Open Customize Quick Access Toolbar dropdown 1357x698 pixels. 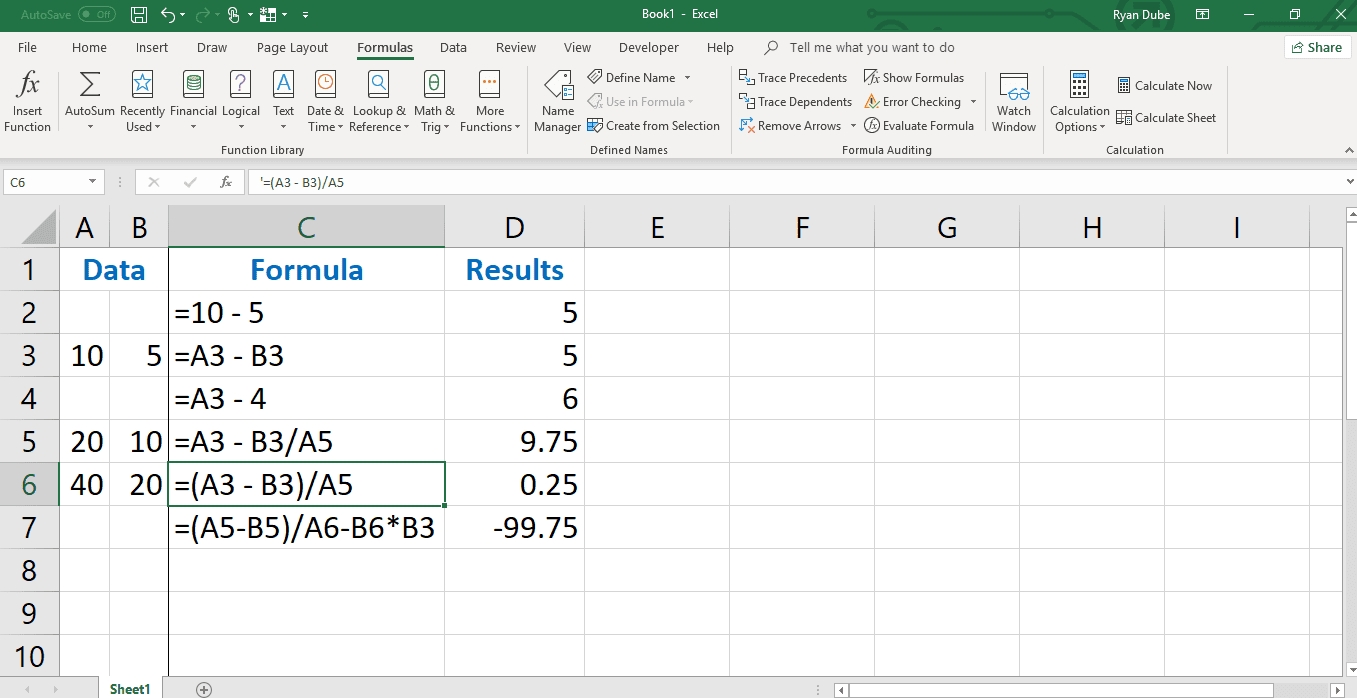[x=305, y=15]
